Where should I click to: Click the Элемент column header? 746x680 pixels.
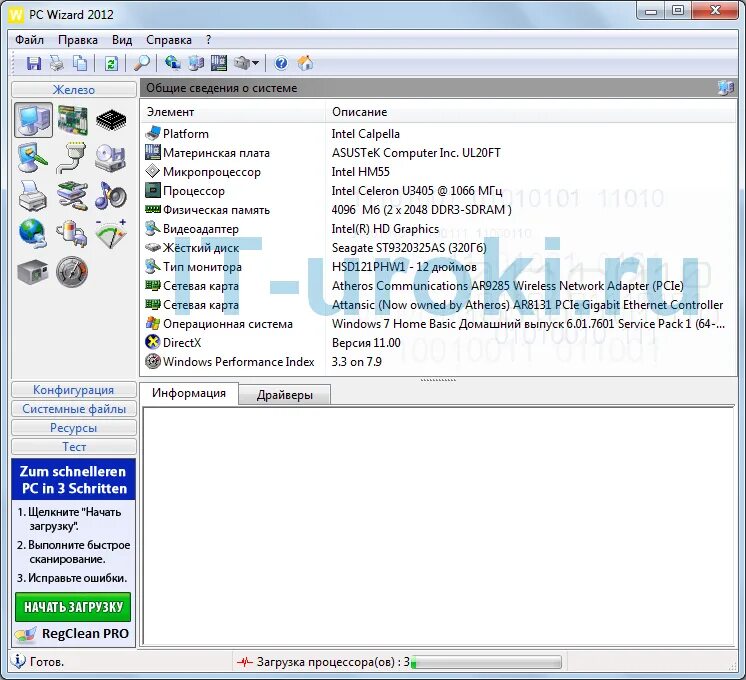(233, 112)
